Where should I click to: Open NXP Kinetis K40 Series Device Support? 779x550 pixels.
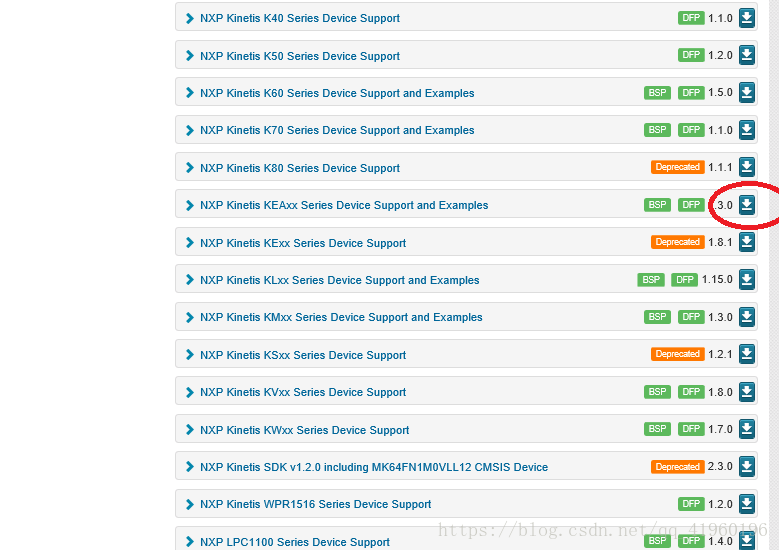click(300, 18)
